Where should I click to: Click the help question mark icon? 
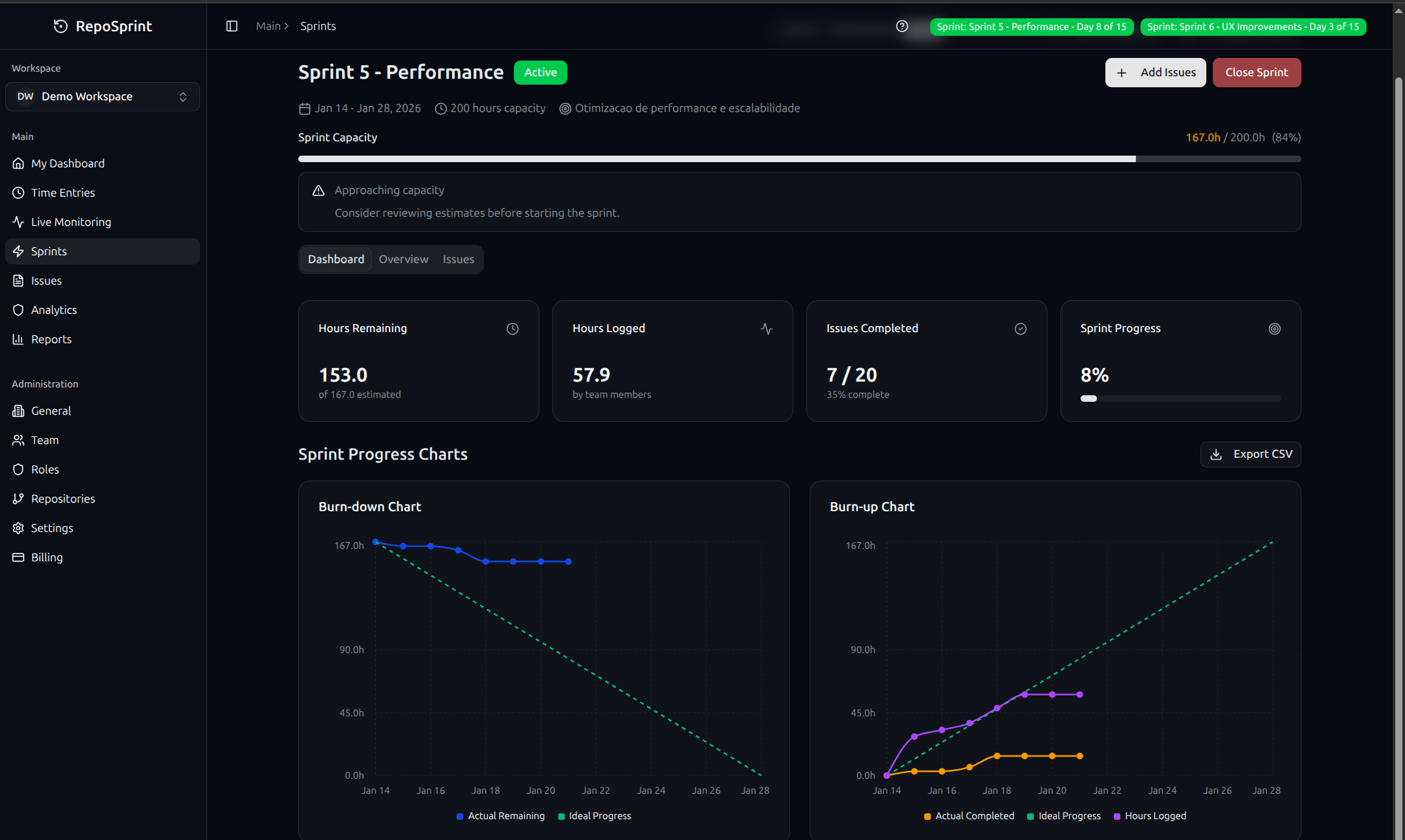coord(902,26)
